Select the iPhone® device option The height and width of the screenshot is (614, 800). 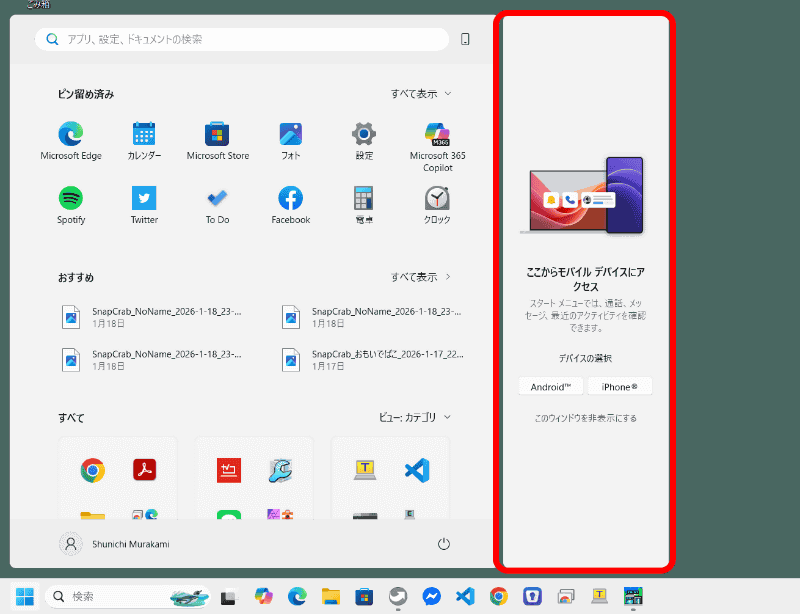[620, 386]
